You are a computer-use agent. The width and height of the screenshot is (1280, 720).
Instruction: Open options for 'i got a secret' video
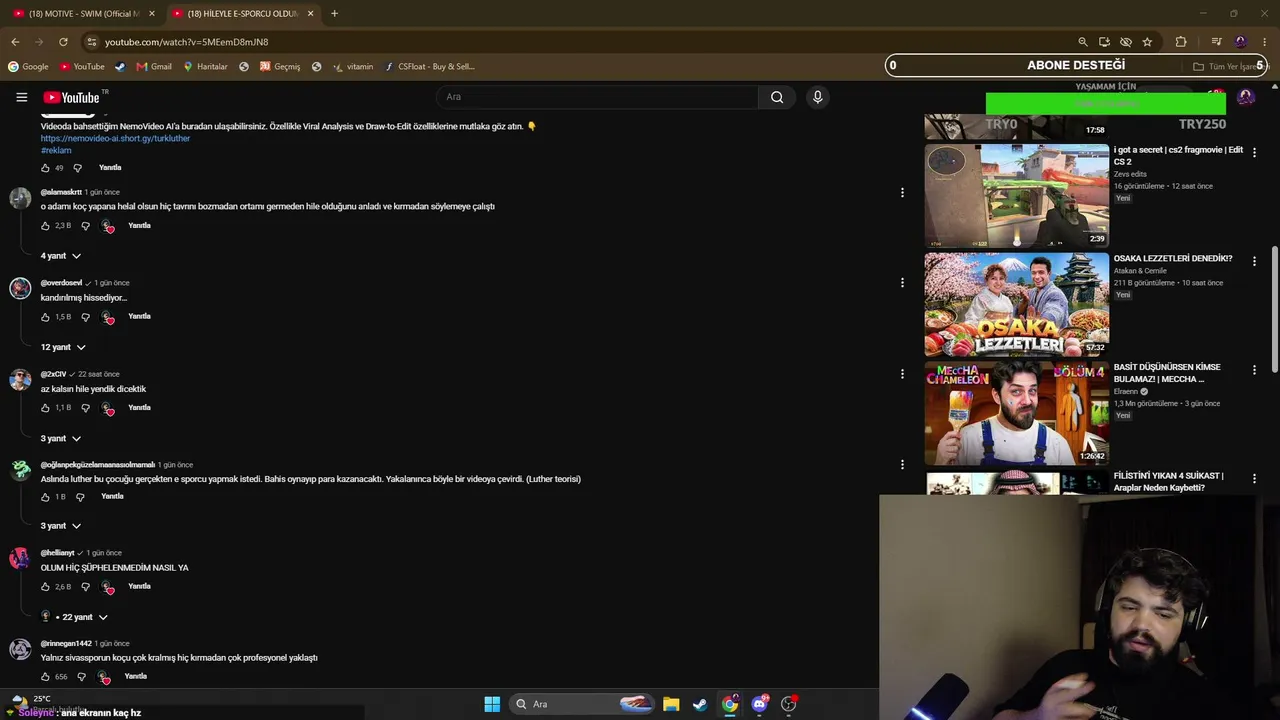pyautogui.click(x=1254, y=152)
